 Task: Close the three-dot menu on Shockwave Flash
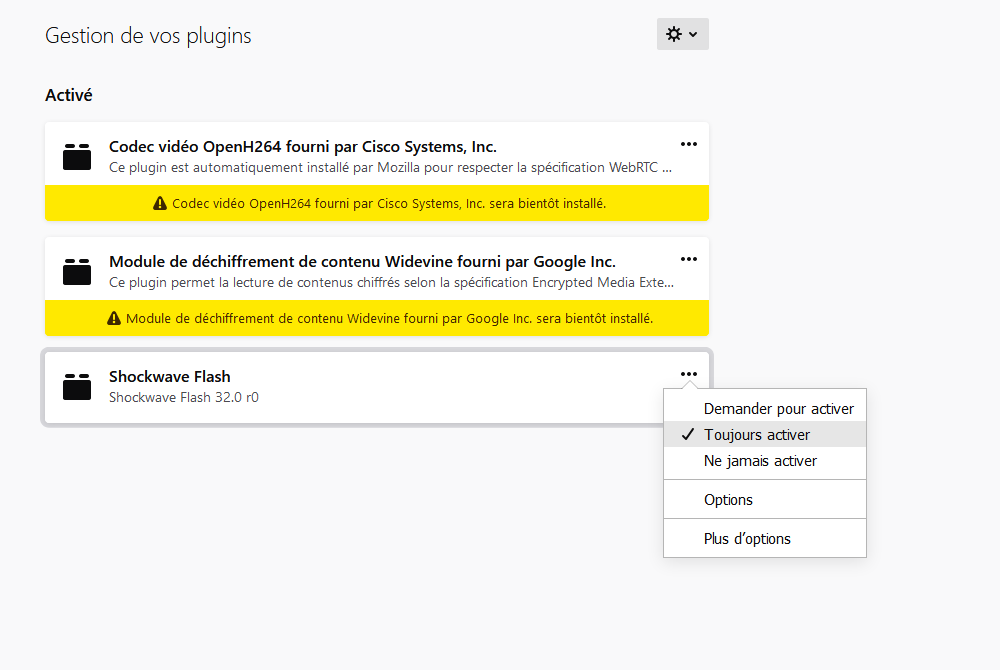click(688, 374)
